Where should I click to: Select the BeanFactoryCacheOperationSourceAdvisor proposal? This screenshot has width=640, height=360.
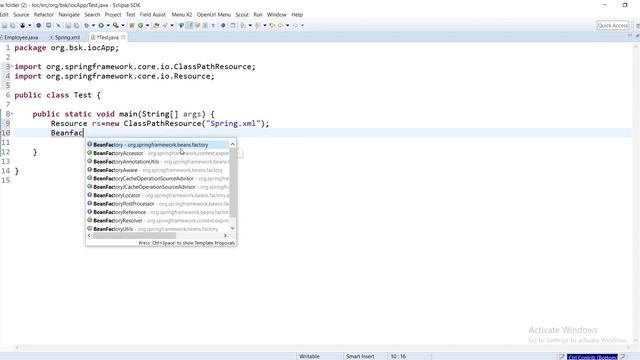point(158,178)
